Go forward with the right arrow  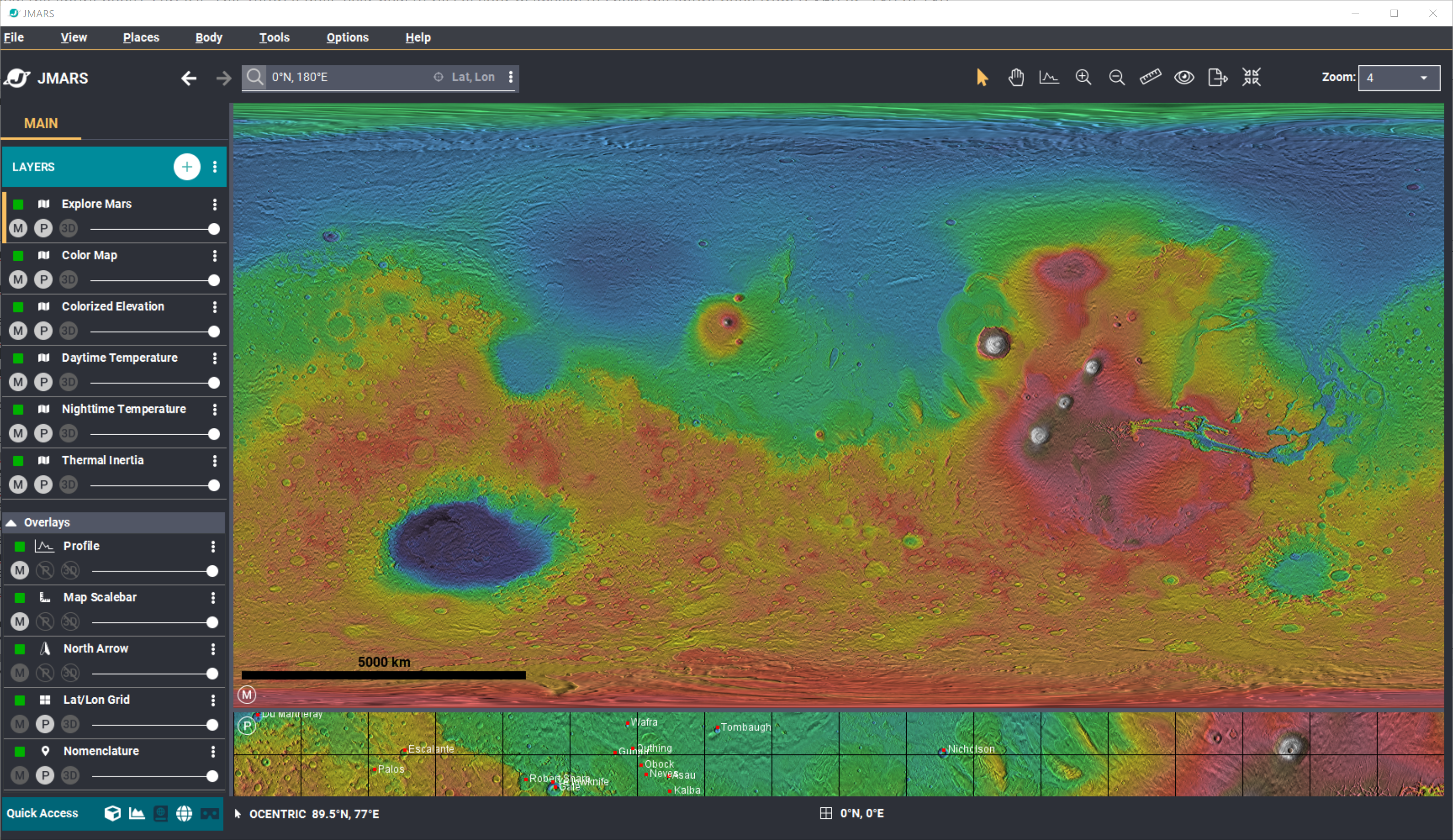click(224, 78)
